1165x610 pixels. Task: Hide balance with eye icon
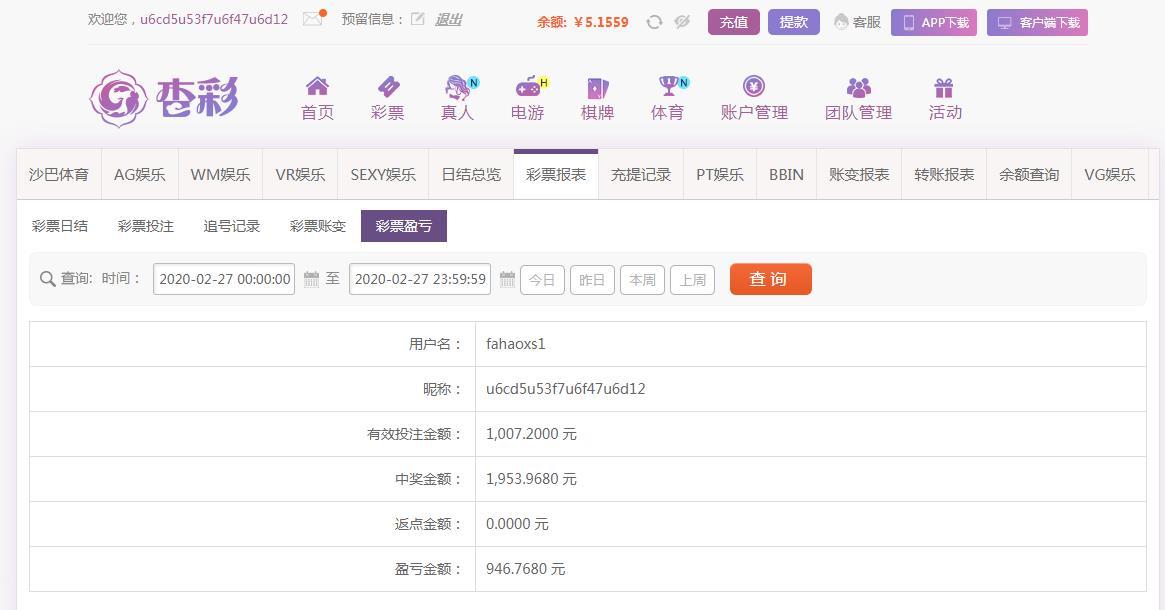coord(682,22)
